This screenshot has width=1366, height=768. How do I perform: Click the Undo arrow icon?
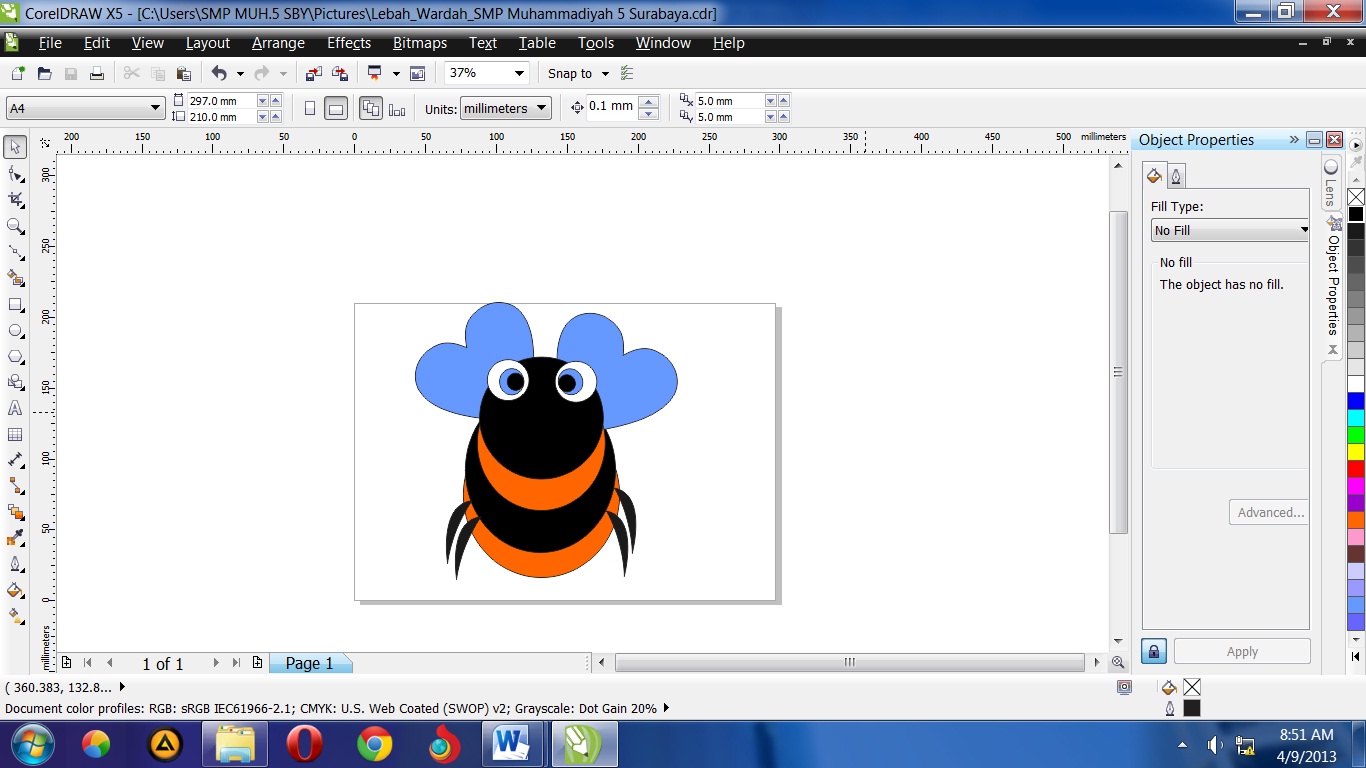click(219, 73)
